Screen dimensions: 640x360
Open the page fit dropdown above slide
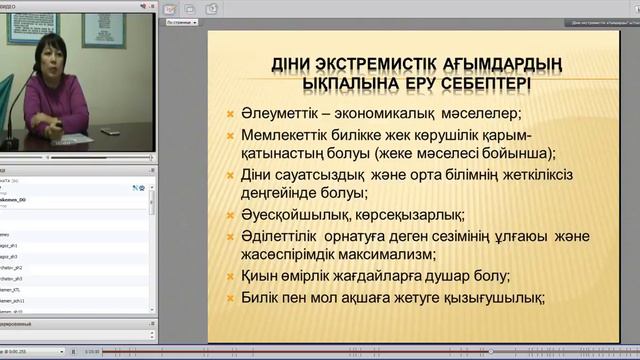coord(182,22)
